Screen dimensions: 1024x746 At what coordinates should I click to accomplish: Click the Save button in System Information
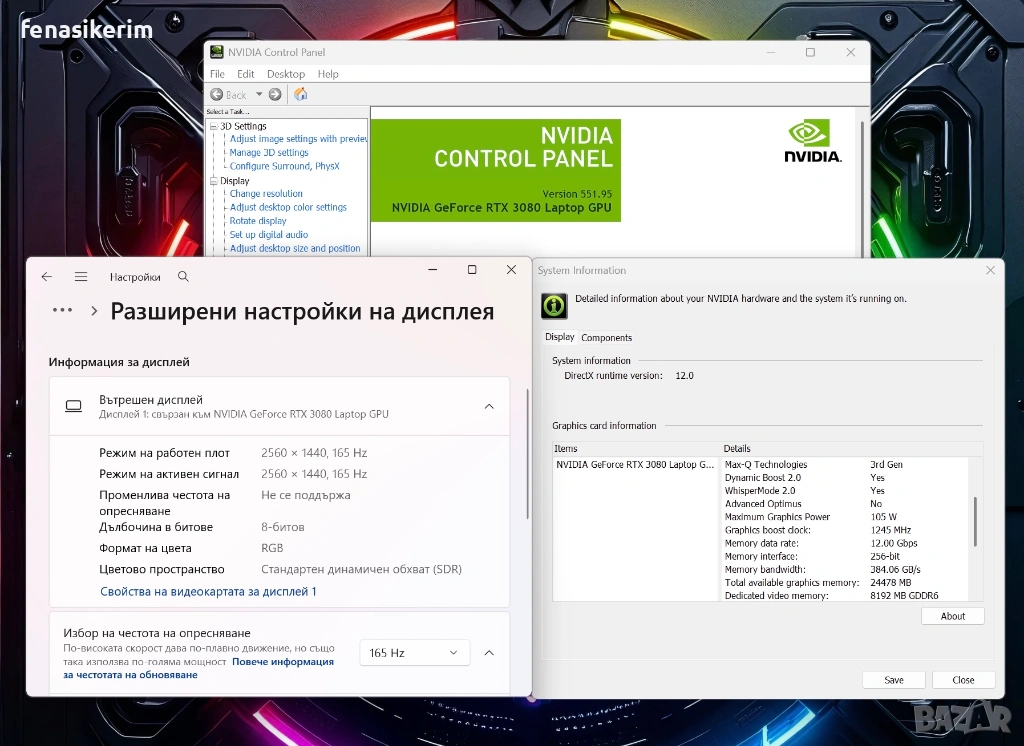[894, 680]
